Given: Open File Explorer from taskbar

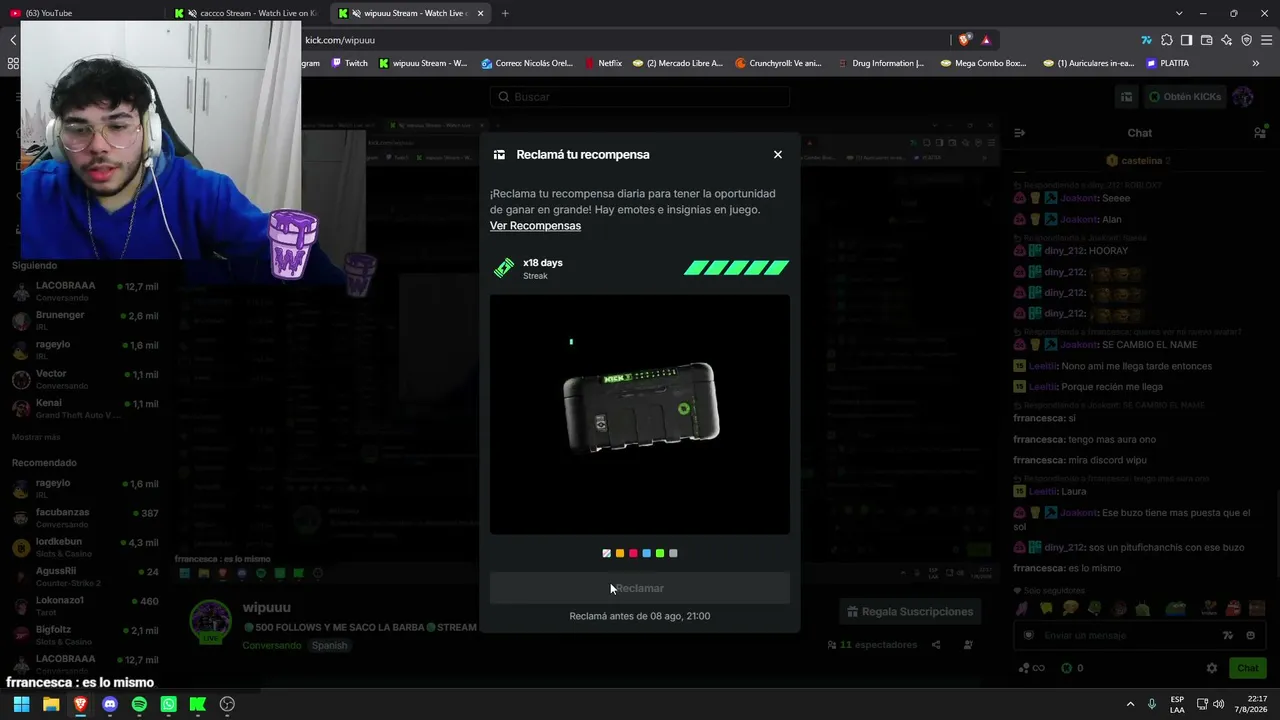Looking at the screenshot, I should (x=51, y=704).
